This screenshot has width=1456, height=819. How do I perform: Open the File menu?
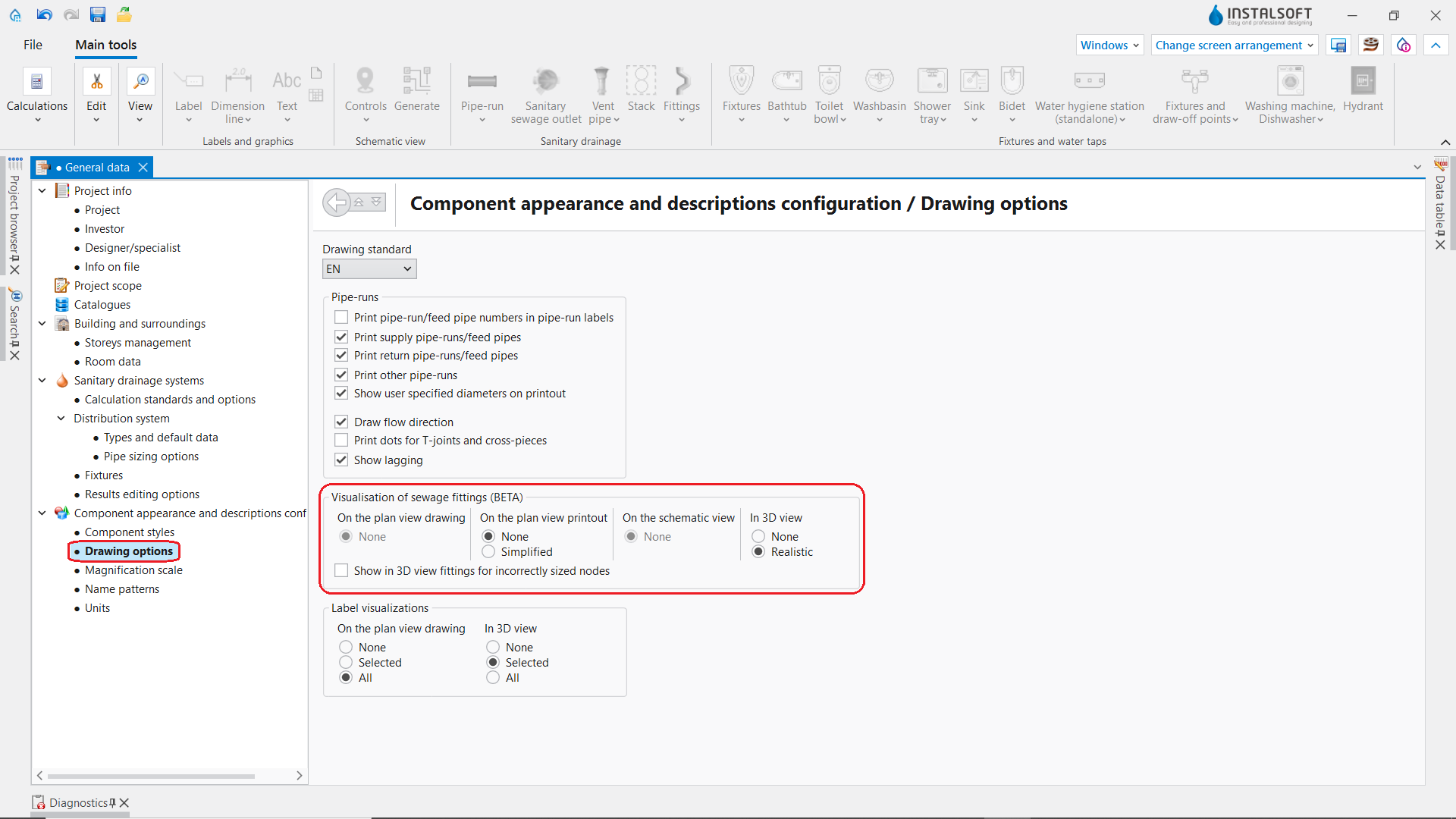pos(33,45)
